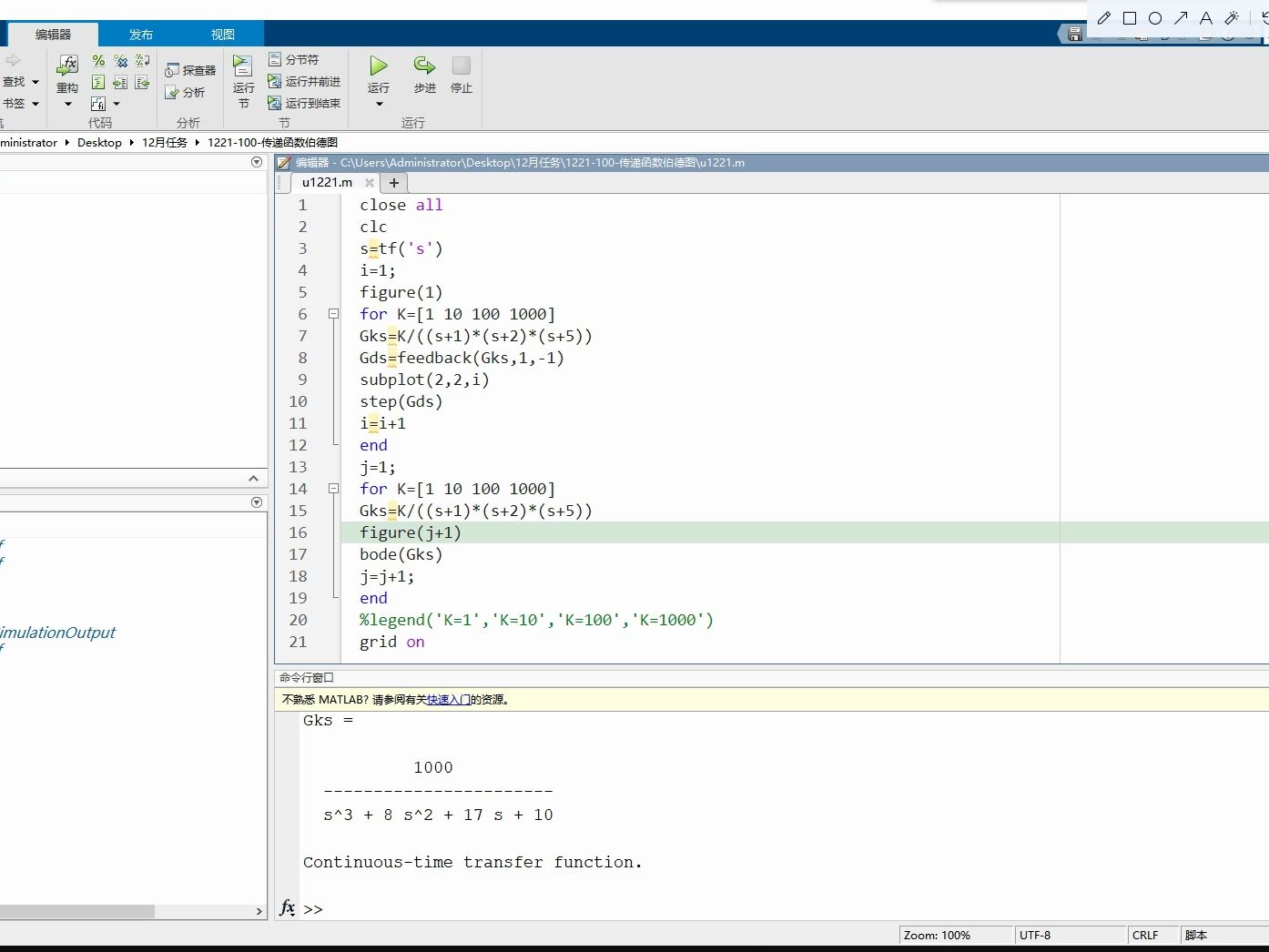1269x952 pixels.
Task: Open the 快速入门 getting started link
Action: coord(449,700)
